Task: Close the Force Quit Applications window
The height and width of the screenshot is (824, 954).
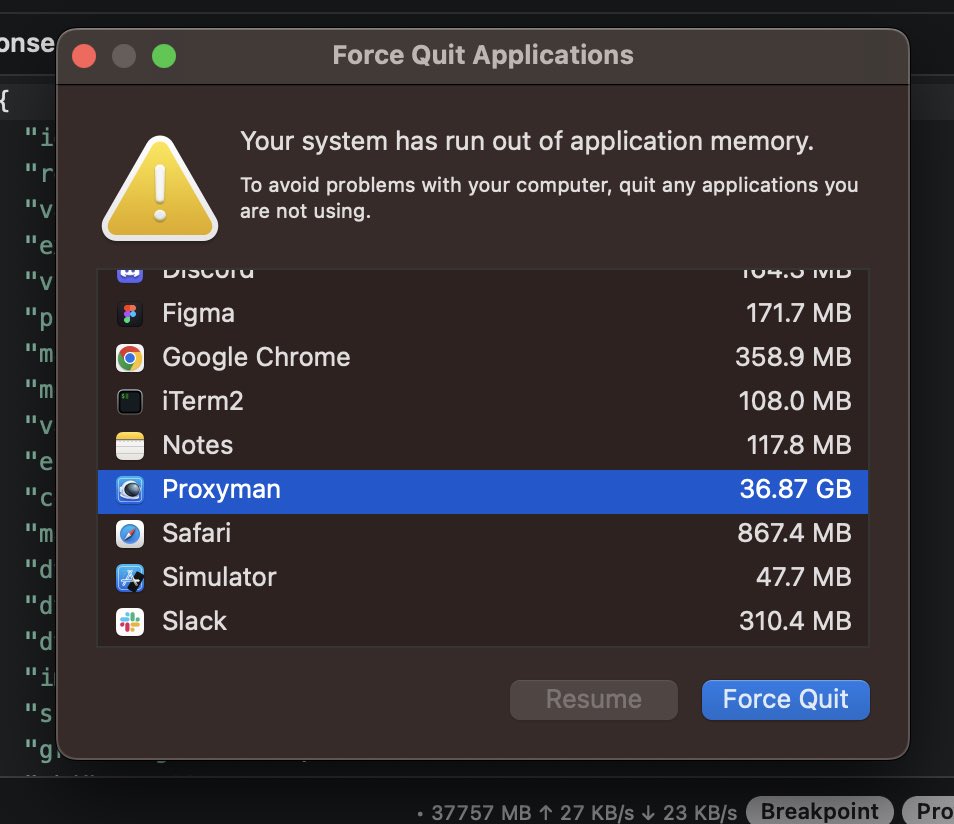Action: [84, 56]
